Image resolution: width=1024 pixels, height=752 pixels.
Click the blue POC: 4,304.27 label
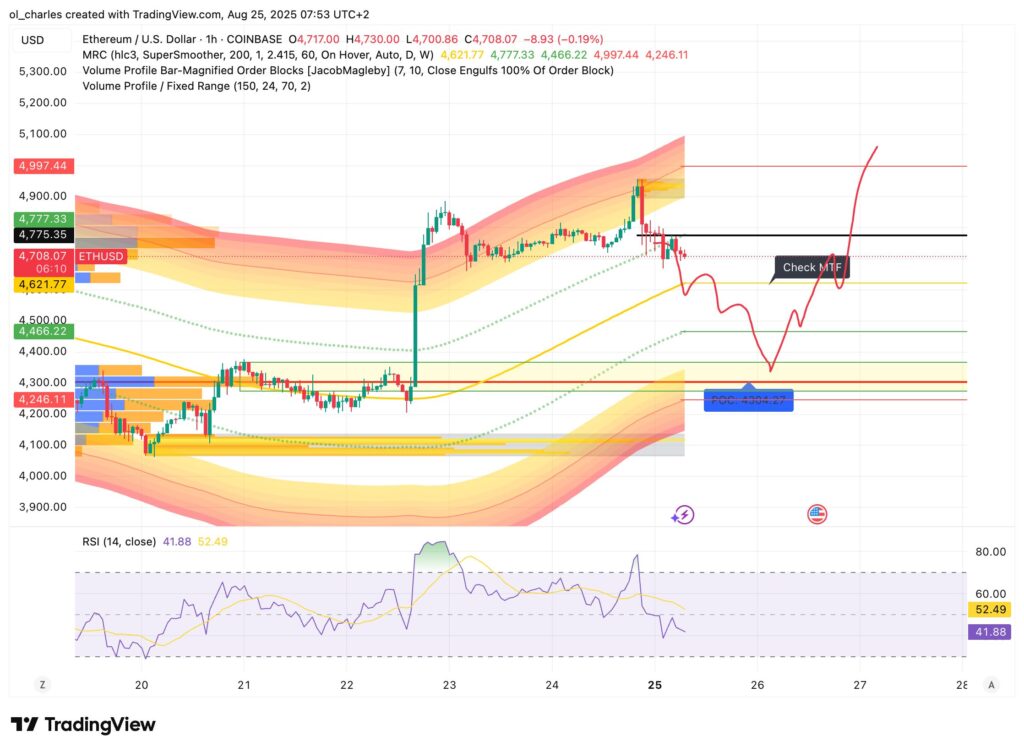748,400
